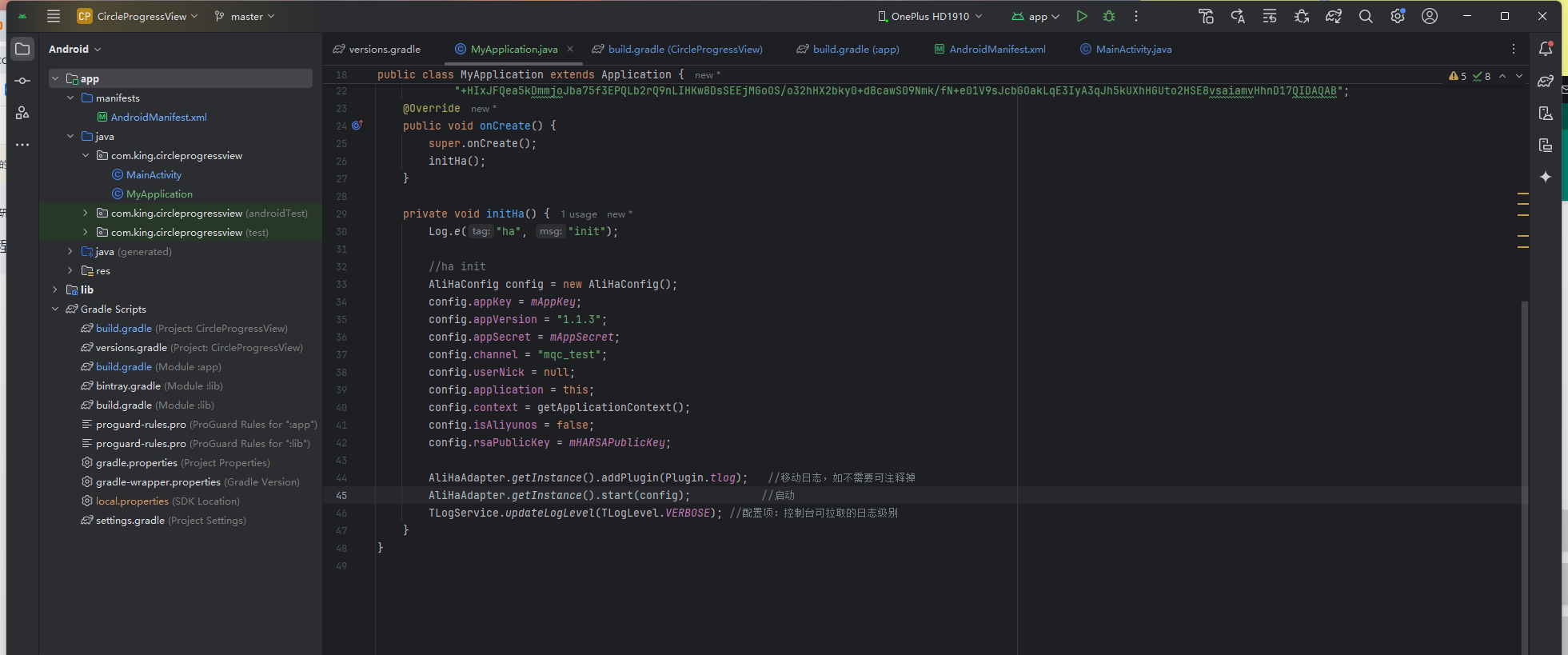This screenshot has width=1568, height=655.
Task: Expand the java (generated) folder
Action: point(70,251)
